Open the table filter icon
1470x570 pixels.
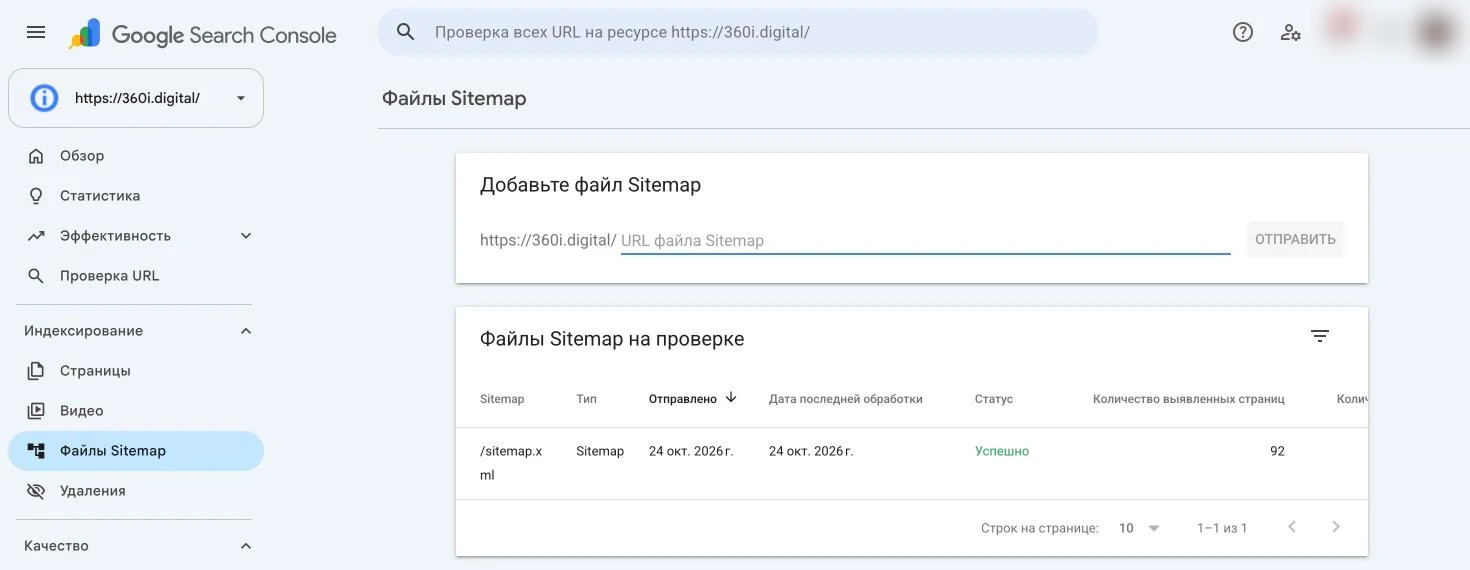[1320, 336]
